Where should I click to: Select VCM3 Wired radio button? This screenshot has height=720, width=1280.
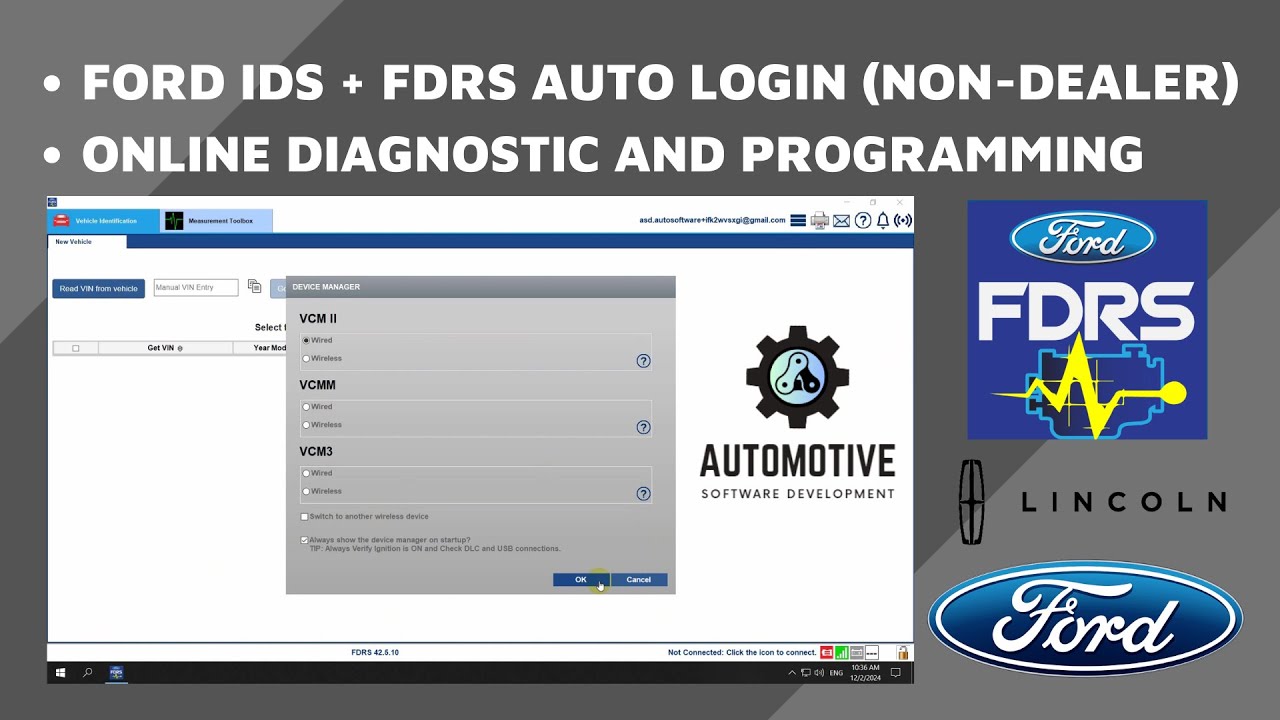pos(306,473)
